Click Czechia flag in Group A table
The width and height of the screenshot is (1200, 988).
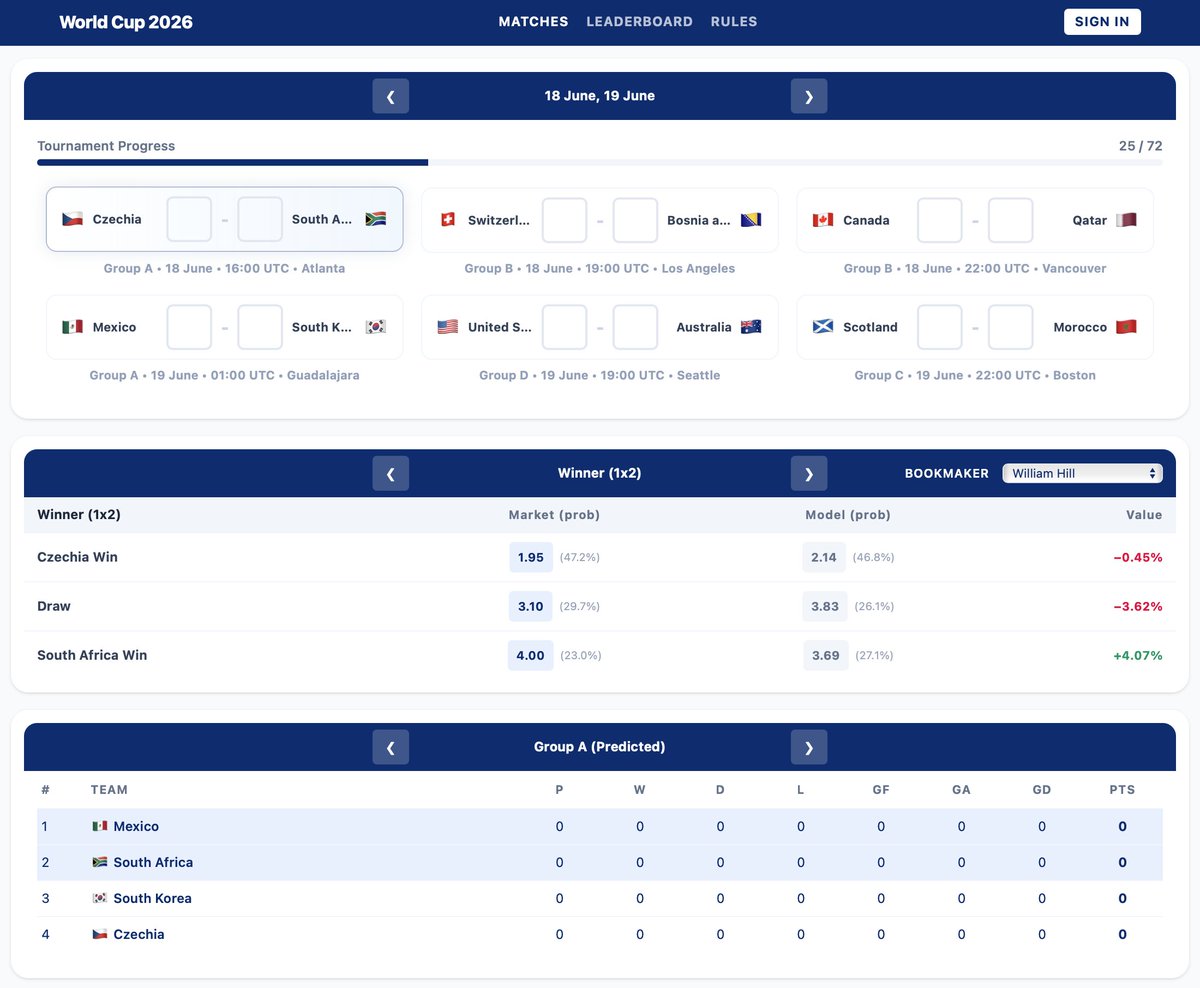coord(100,935)
